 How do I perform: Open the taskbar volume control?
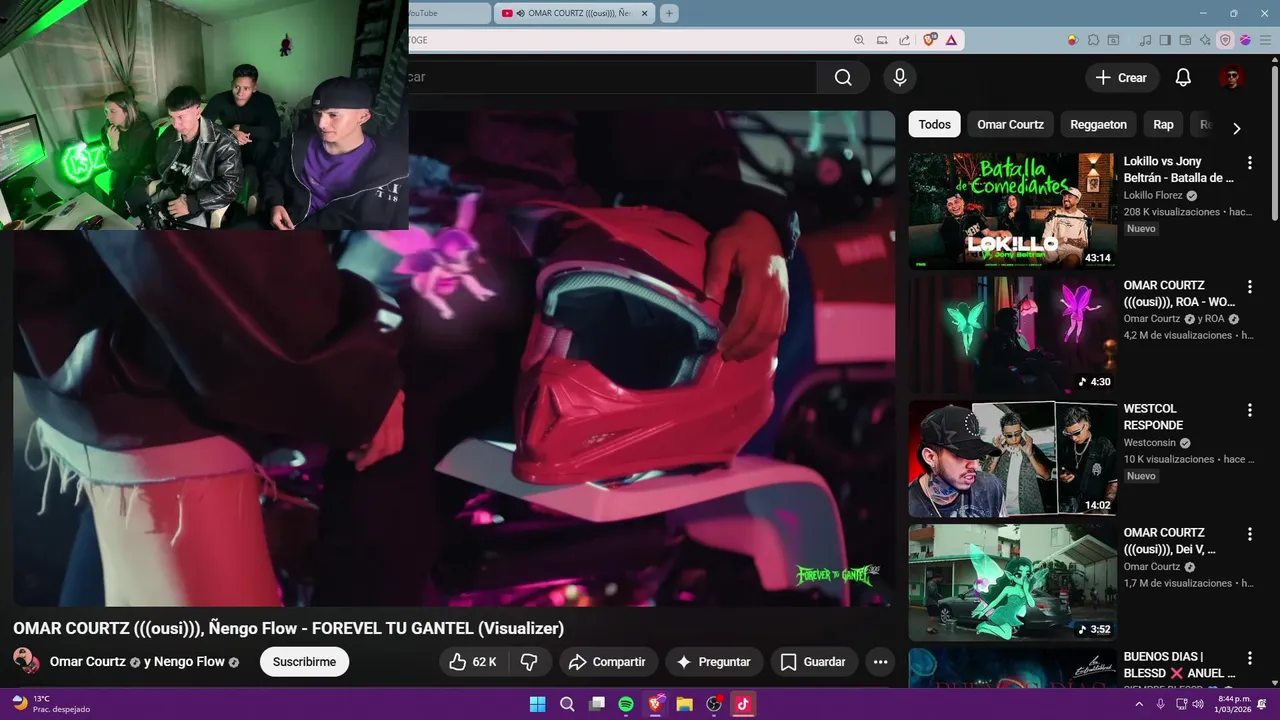tap(1198, 704)
